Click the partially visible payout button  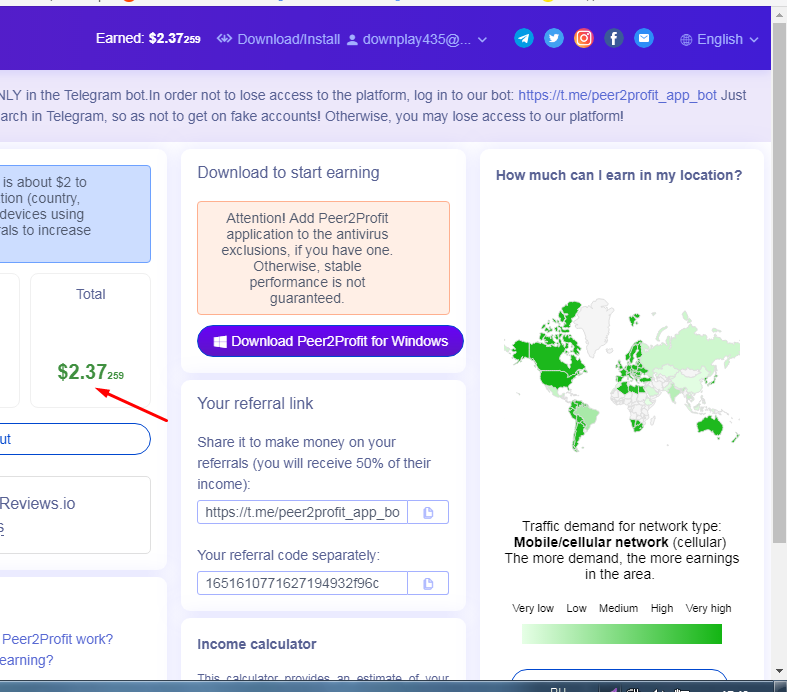click(75, 439)
